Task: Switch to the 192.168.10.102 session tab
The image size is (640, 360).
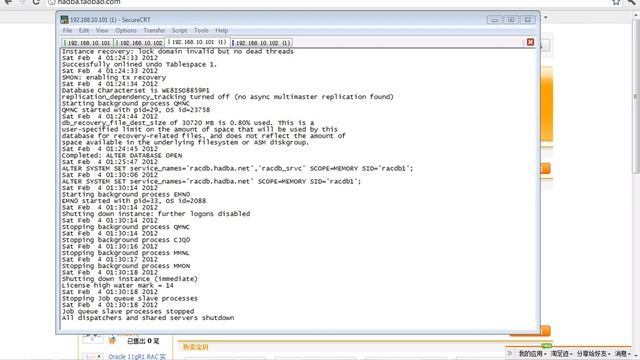Action: [139, 43]
